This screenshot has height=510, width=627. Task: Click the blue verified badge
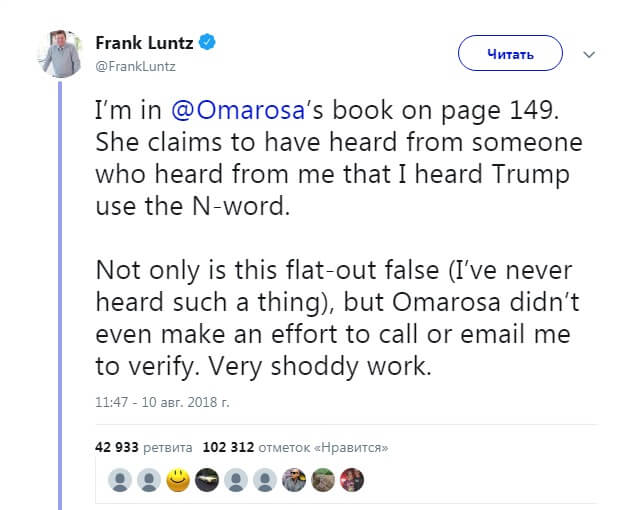[207, 42]
